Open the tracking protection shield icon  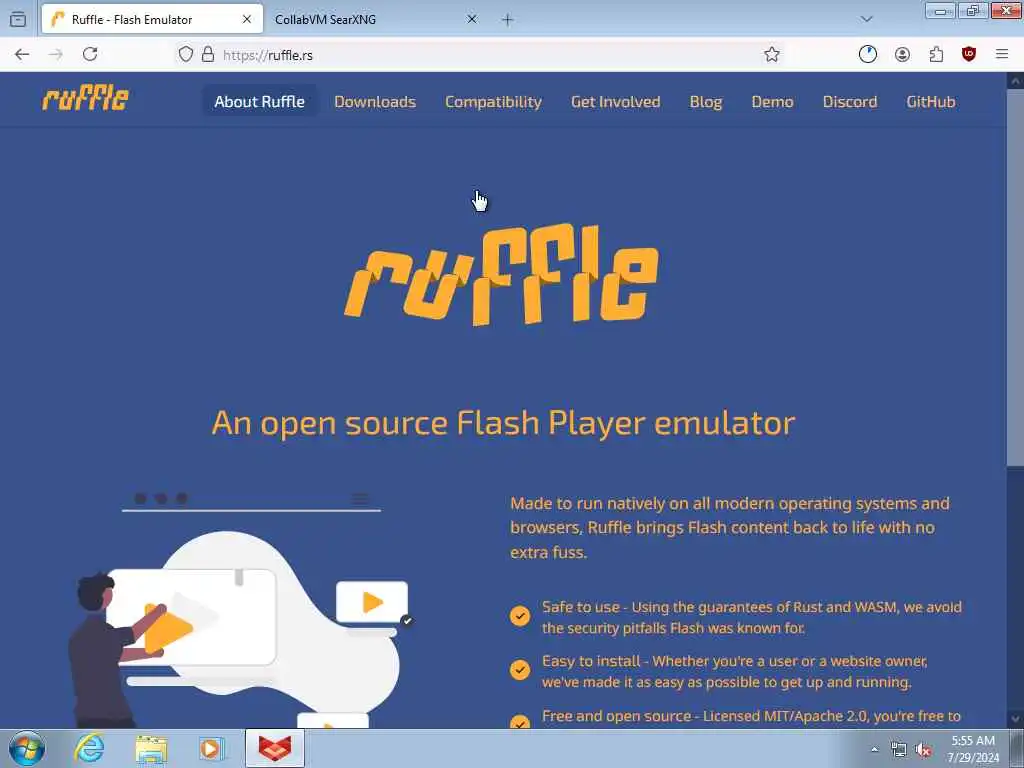point(186,55)
